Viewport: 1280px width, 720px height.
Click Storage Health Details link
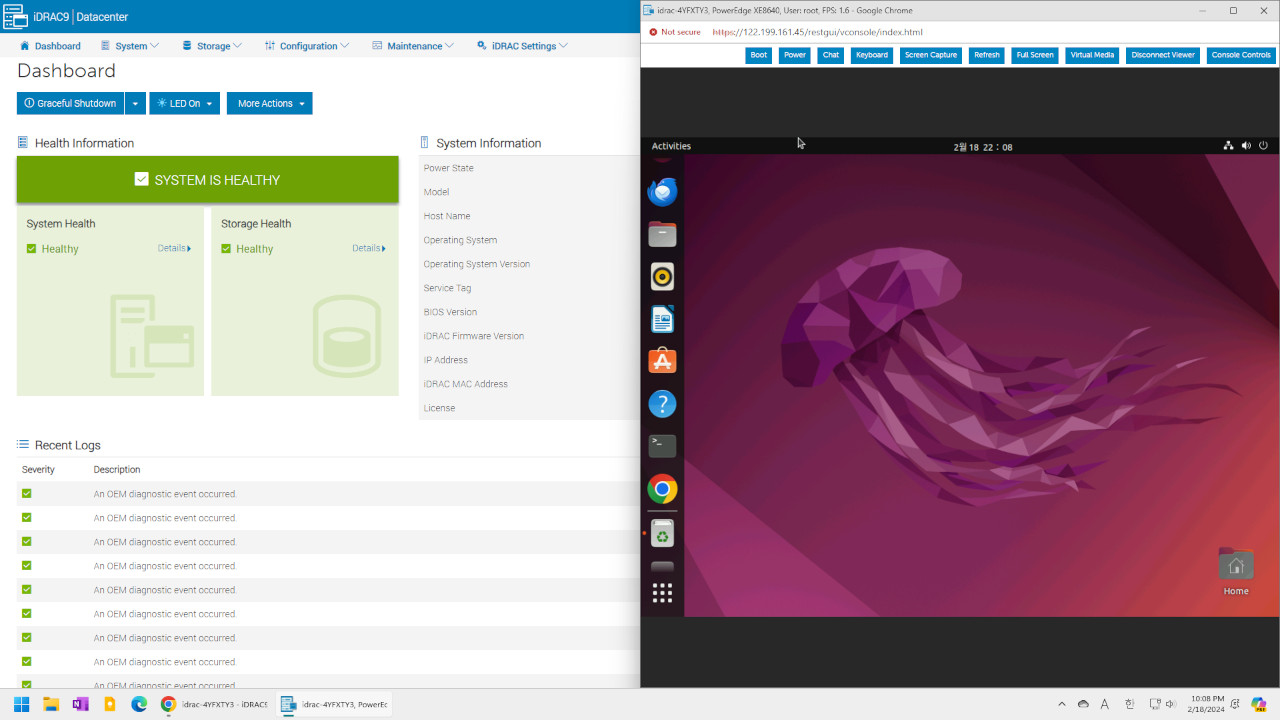click(368, 248)
